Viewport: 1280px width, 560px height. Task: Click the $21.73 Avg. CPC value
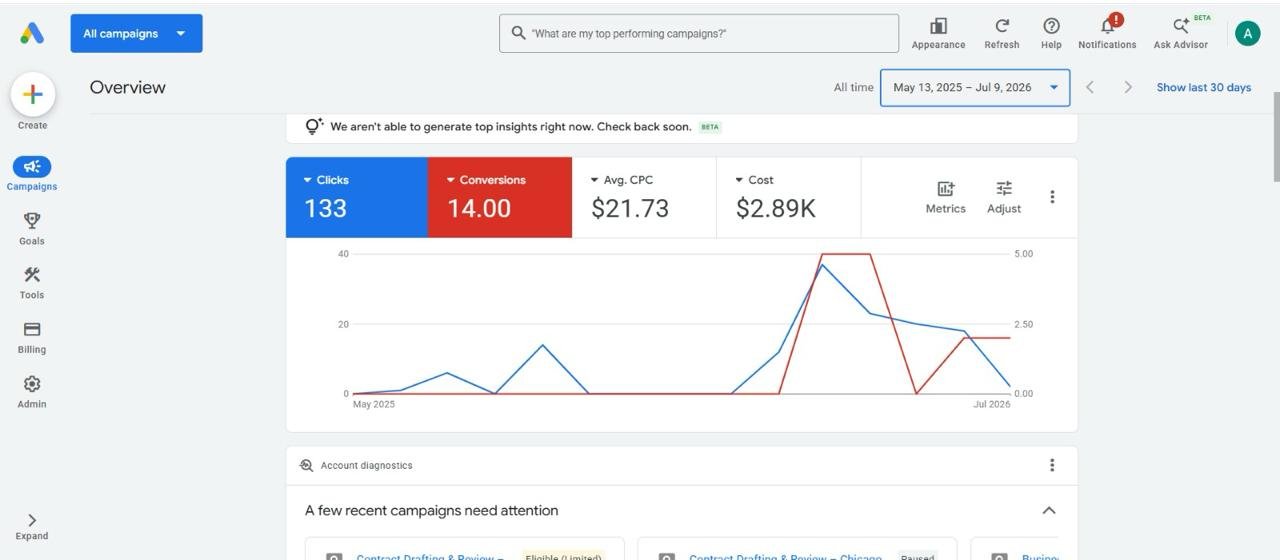coord(630,208)
